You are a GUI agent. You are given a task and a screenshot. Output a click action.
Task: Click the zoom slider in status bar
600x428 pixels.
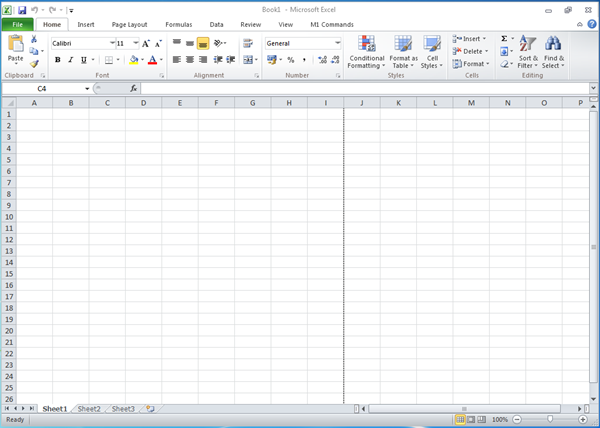551,419
